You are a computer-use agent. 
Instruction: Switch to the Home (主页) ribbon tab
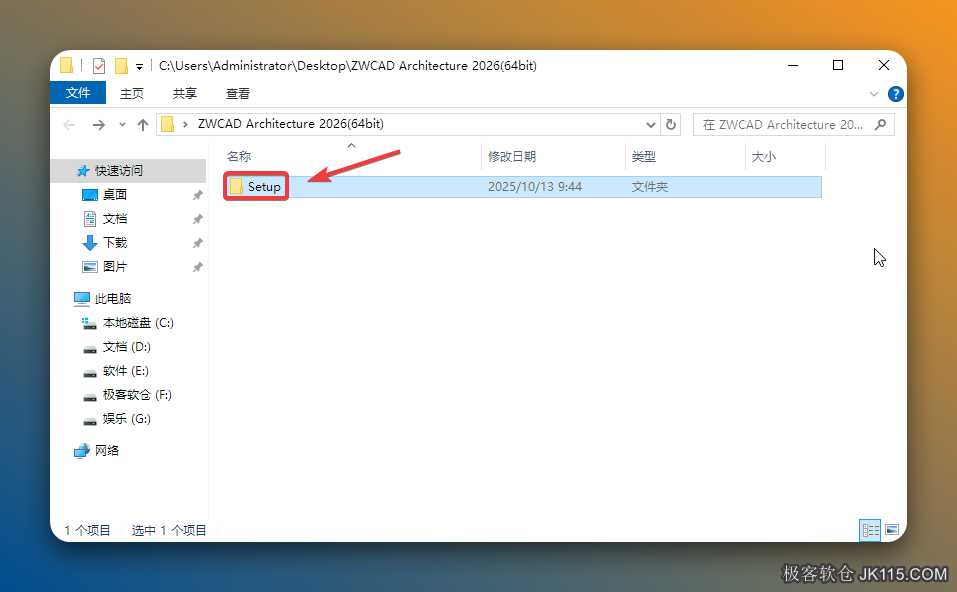point(131,93)
